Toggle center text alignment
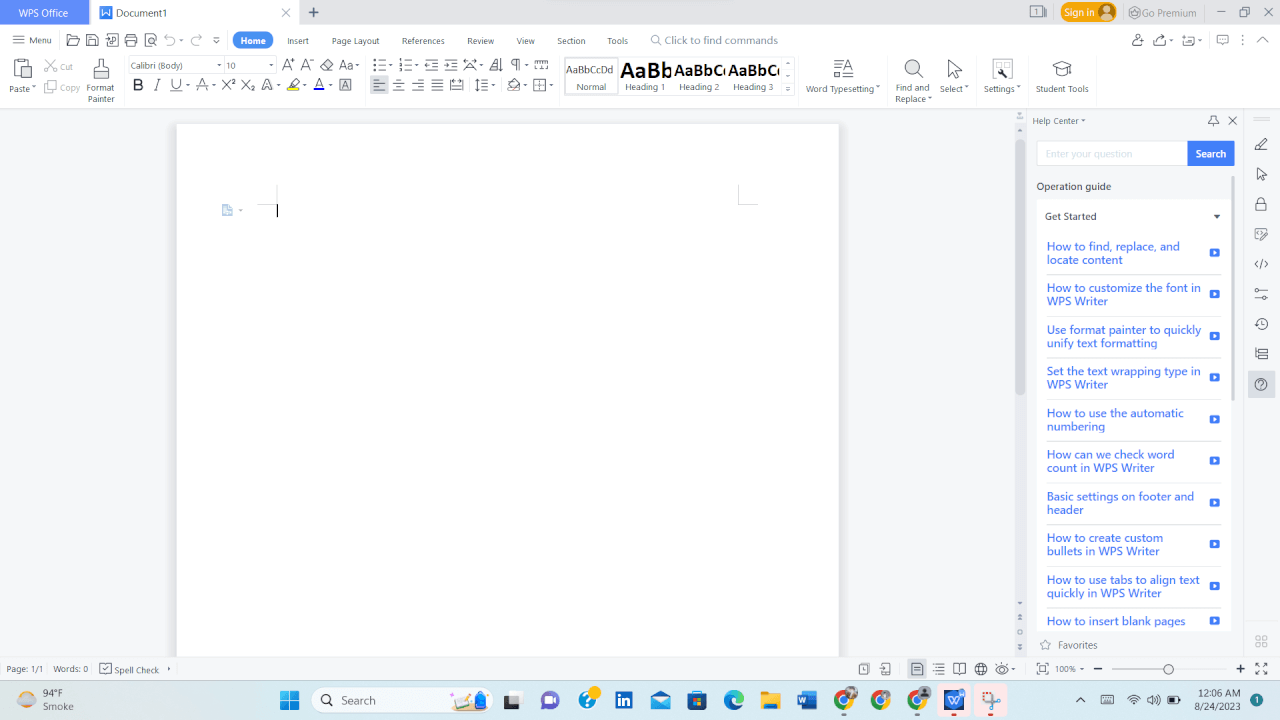 click(x=398, y=85)
